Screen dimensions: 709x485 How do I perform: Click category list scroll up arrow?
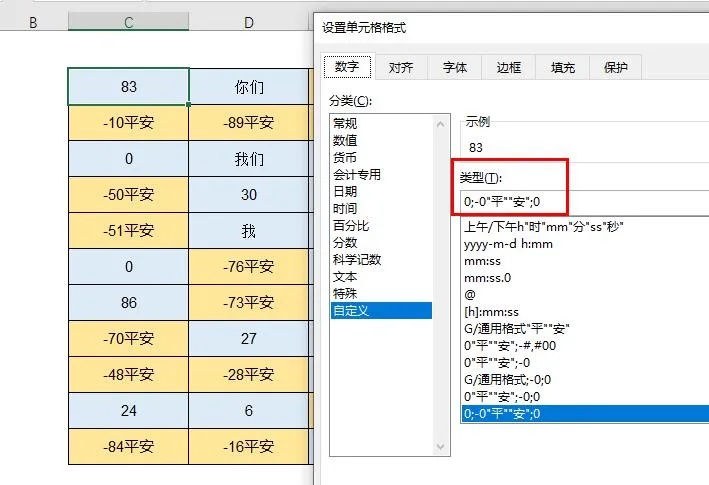[x=441, y=124]
